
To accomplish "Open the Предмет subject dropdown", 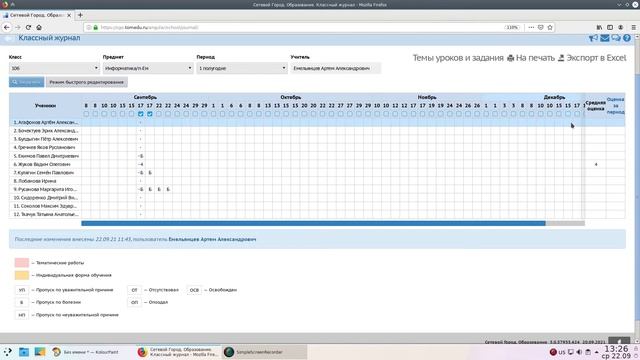I will click(148, 68).
